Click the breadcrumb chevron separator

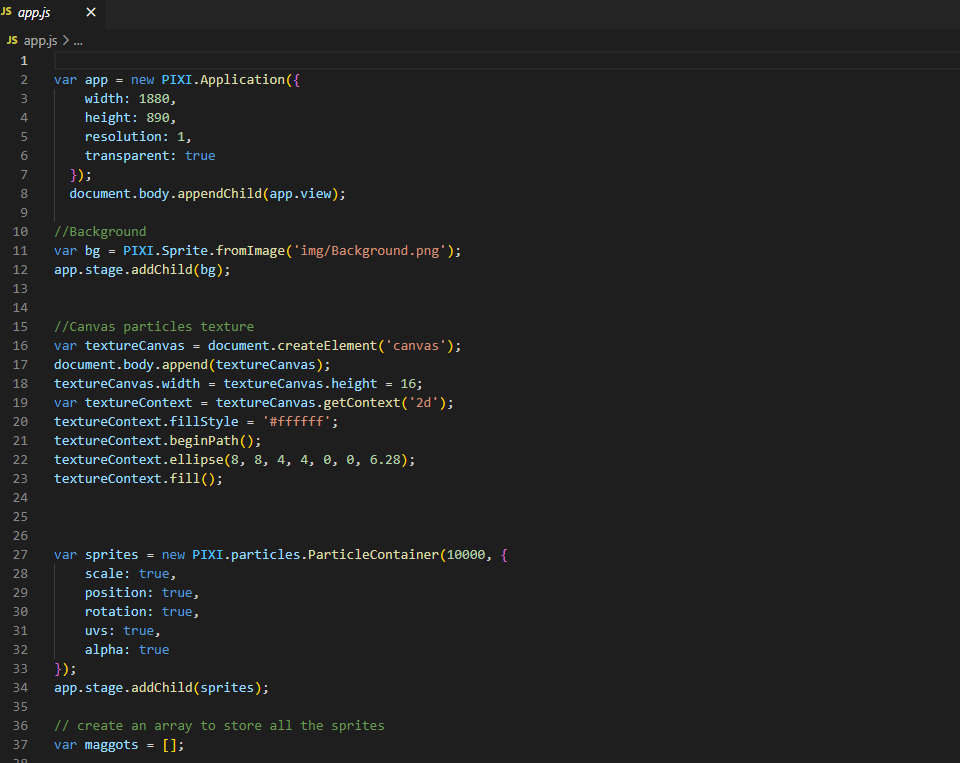66,41
